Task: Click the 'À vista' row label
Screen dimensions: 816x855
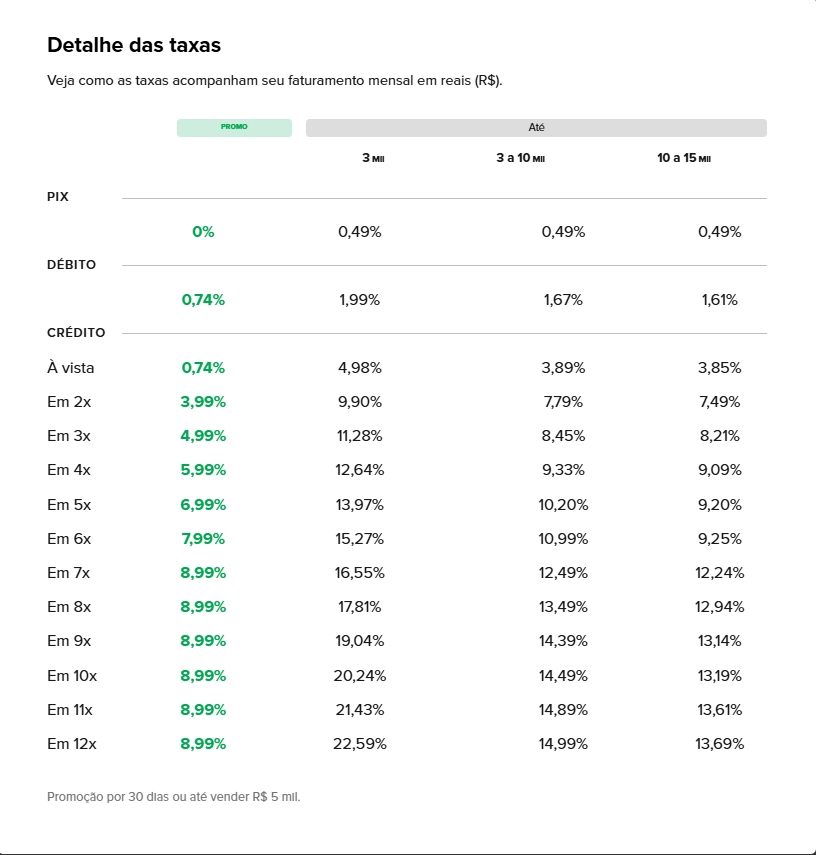Action: click(x=71, y=368)
